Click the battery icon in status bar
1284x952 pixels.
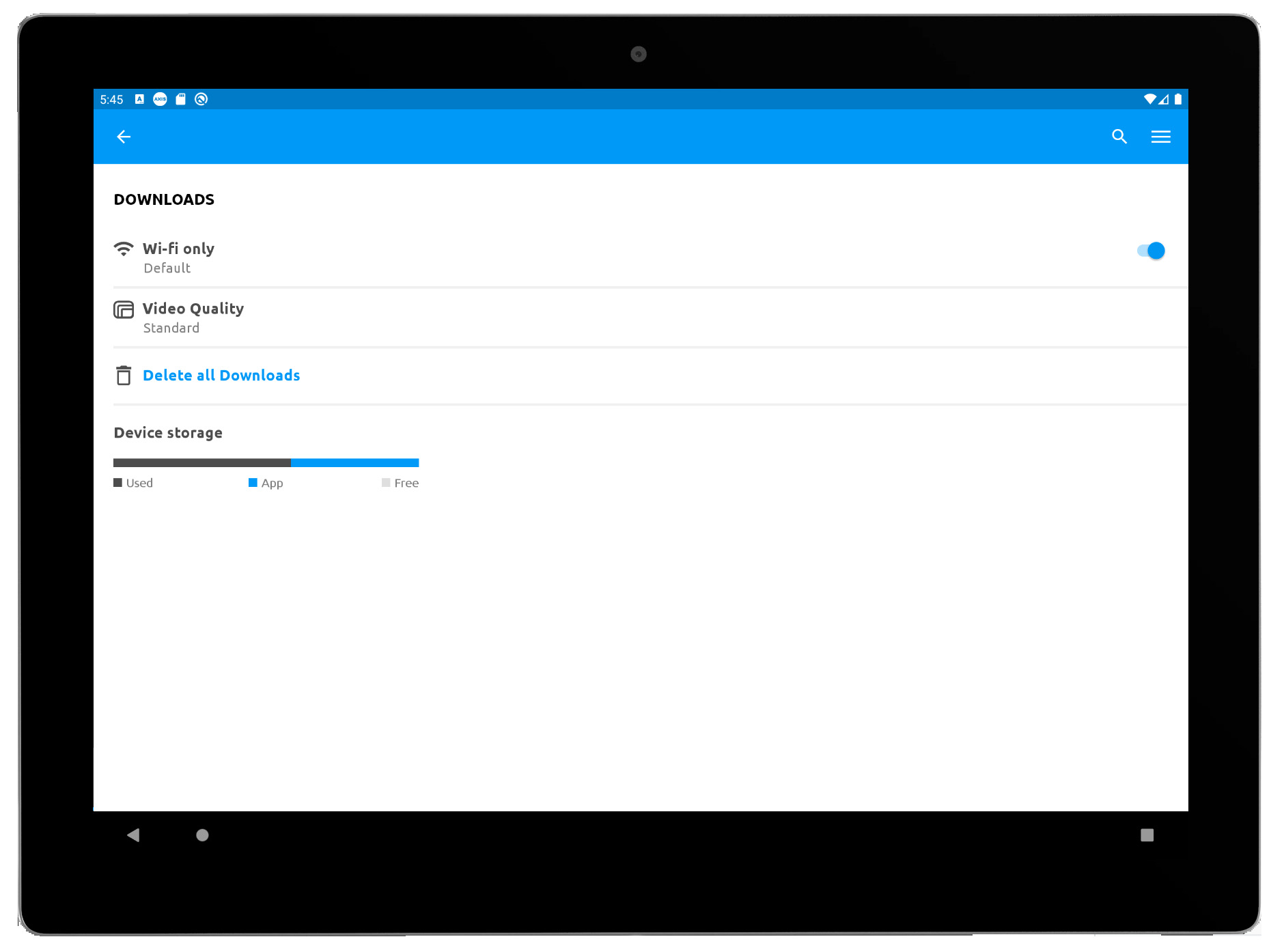tap(1178, 99)
